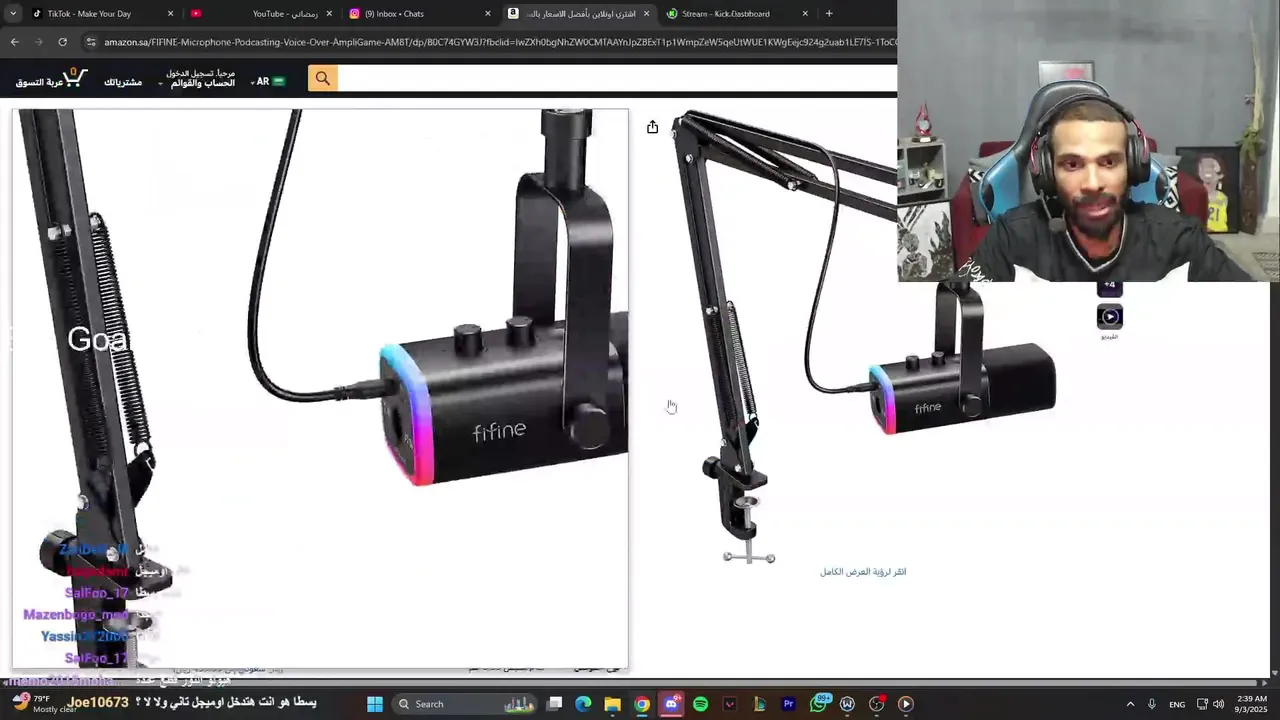Select the active Amazon product tab

(578, 14)
